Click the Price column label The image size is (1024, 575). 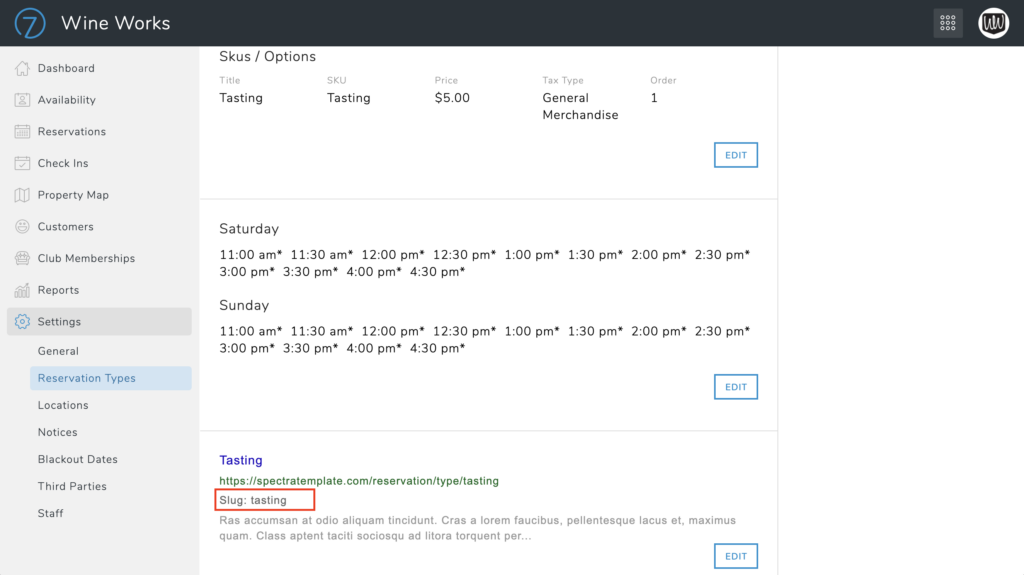(446, 80)
